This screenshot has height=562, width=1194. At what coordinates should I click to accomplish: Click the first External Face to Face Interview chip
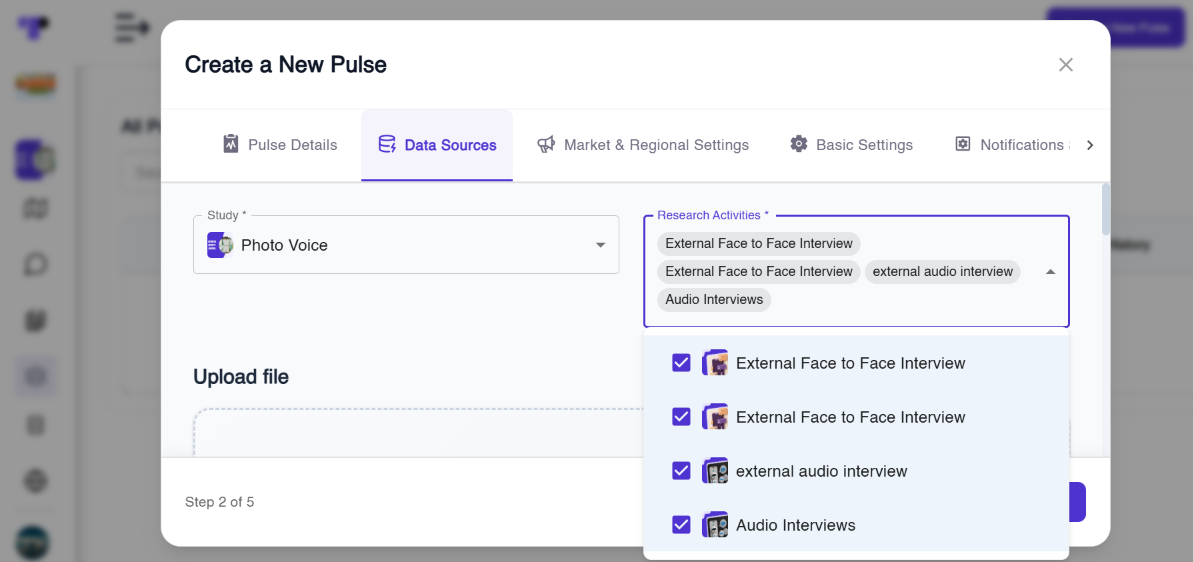759,244
